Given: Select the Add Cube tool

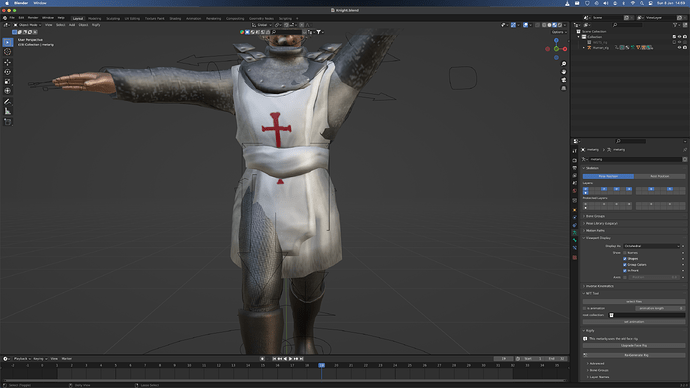Looking at the screenshot, I should (7, 122).
